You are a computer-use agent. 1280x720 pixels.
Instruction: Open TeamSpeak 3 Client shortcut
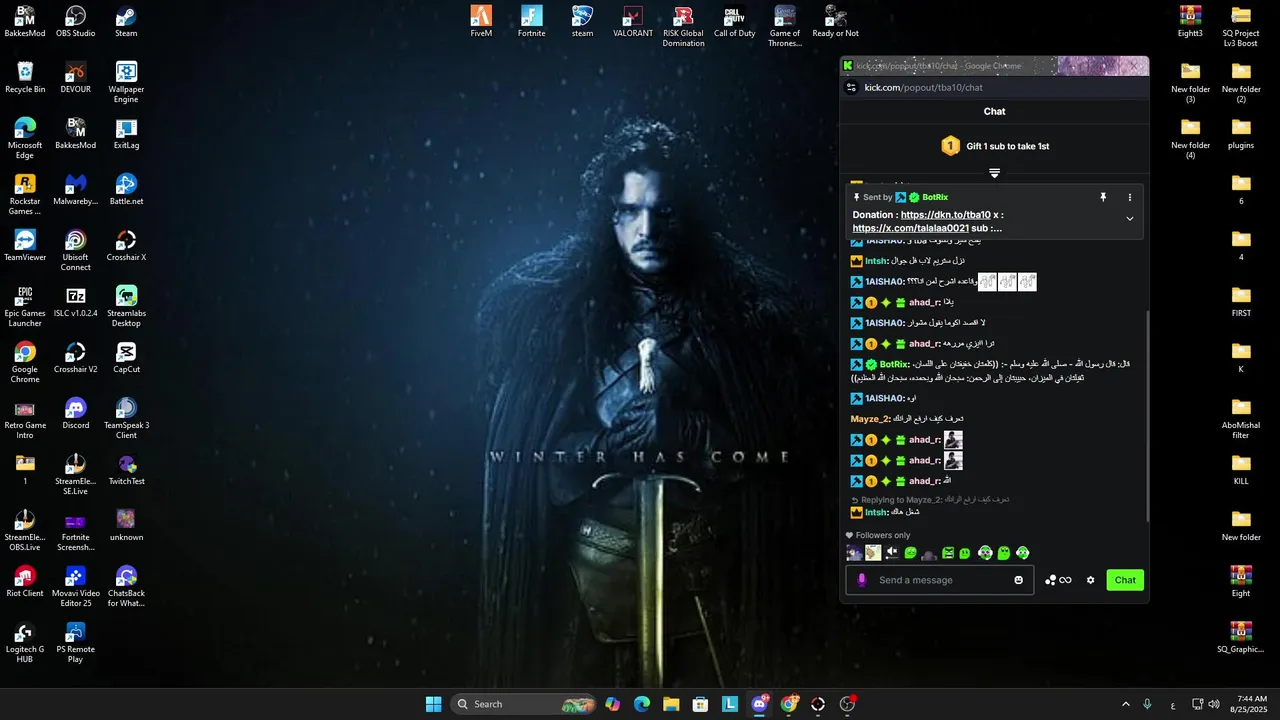click(126, 418)
